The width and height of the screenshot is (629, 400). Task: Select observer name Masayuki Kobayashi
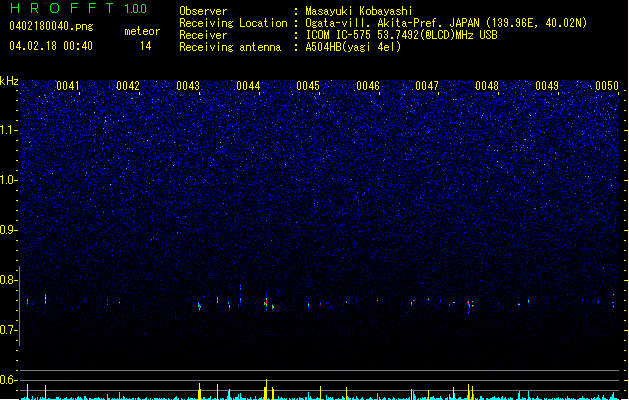pyautogui.click(x=358, y=11)
